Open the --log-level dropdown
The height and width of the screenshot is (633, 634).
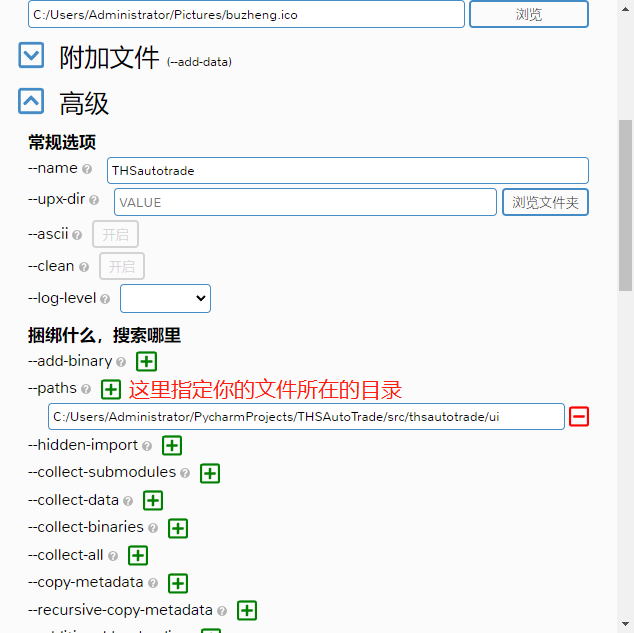[165, 298]
